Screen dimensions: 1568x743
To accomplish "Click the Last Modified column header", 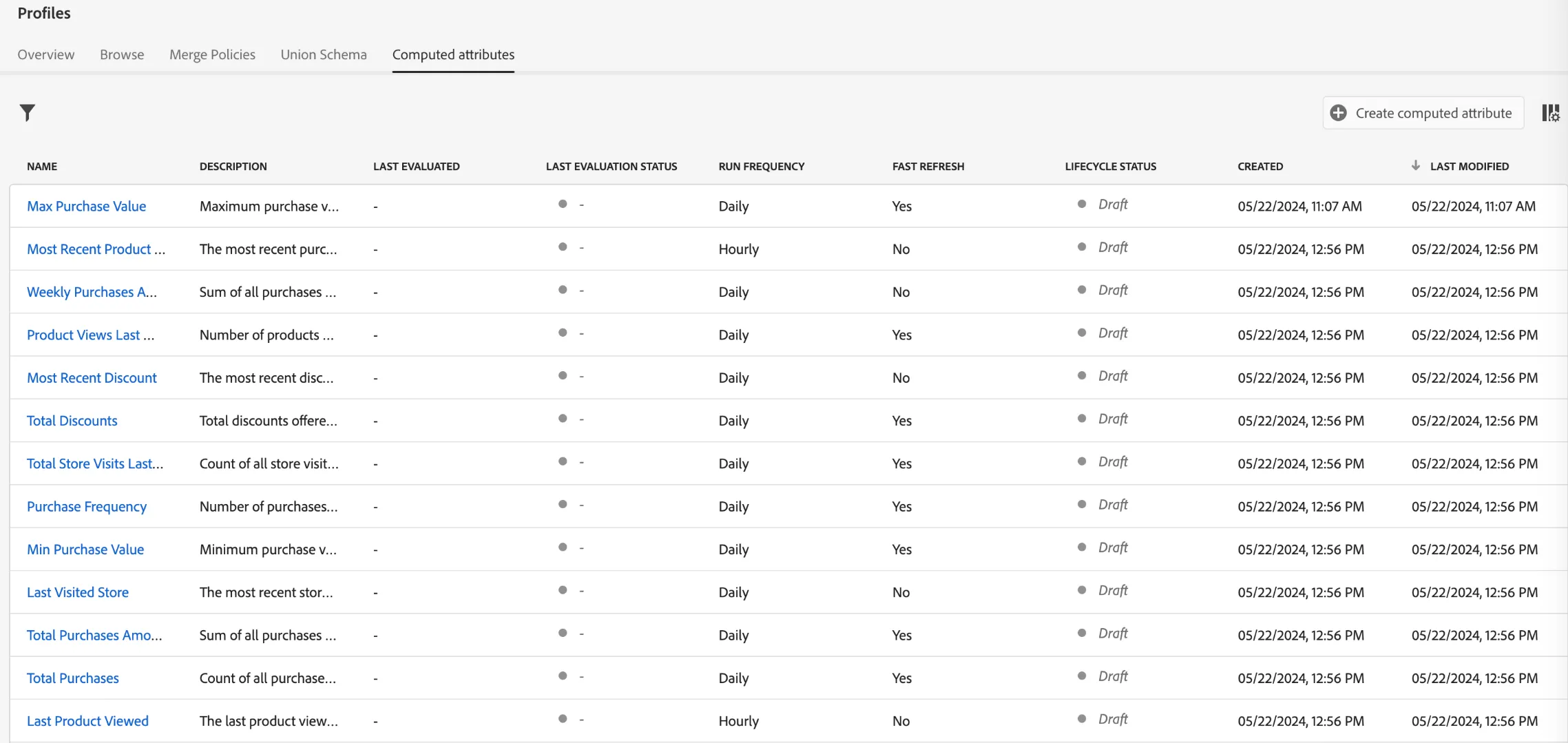I will point(1470,166).
